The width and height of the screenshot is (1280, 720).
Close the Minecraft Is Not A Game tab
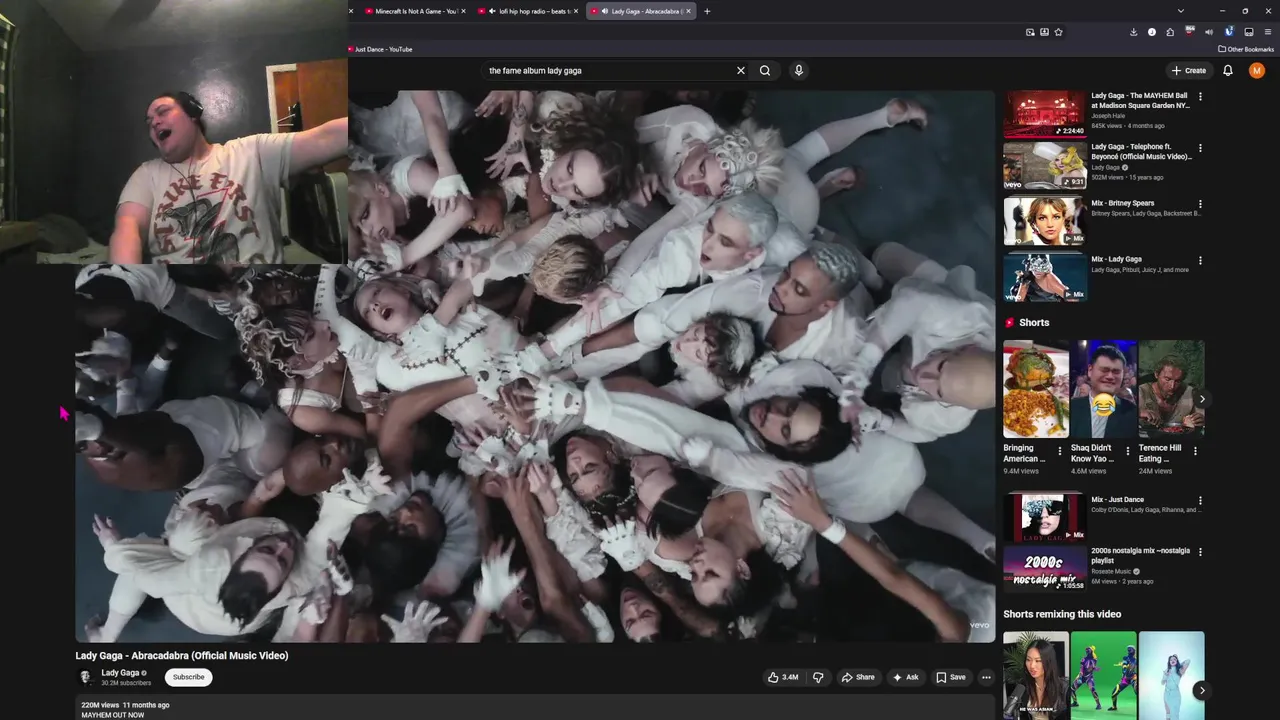pos(463,11)
